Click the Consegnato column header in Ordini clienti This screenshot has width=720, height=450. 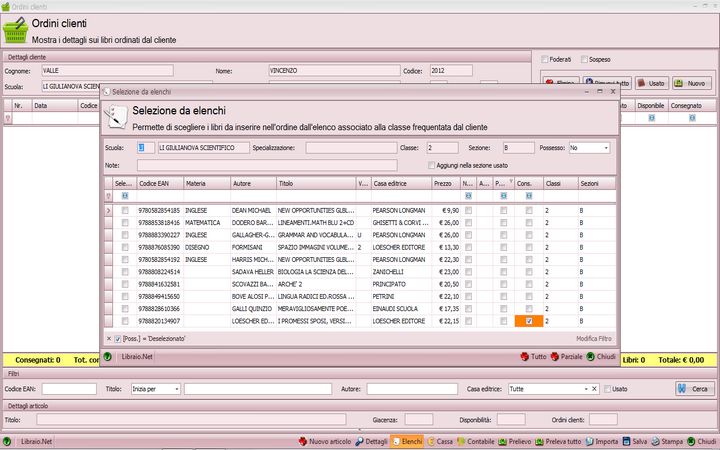click(691, 106)
